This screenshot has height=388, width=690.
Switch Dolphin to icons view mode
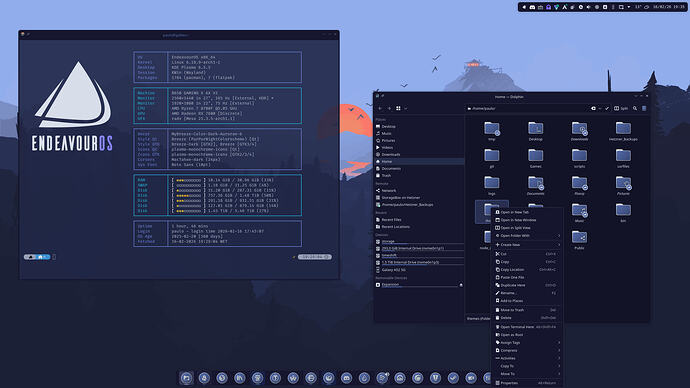pyautogui.click(x=398, y=108)
